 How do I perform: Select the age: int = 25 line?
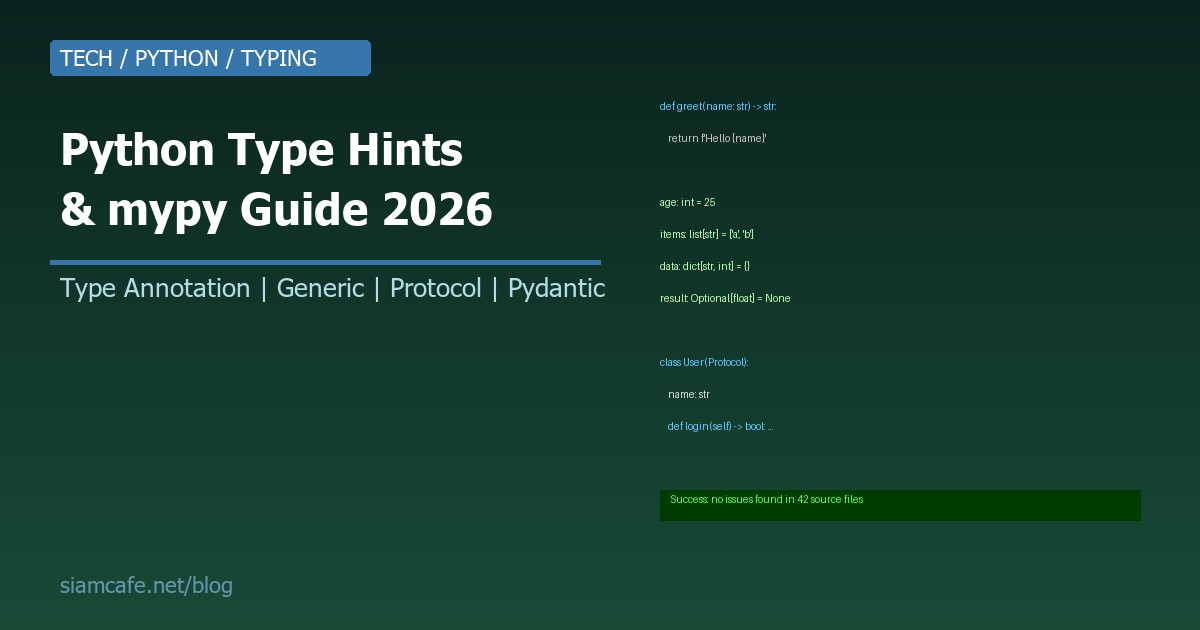point(687,202)
